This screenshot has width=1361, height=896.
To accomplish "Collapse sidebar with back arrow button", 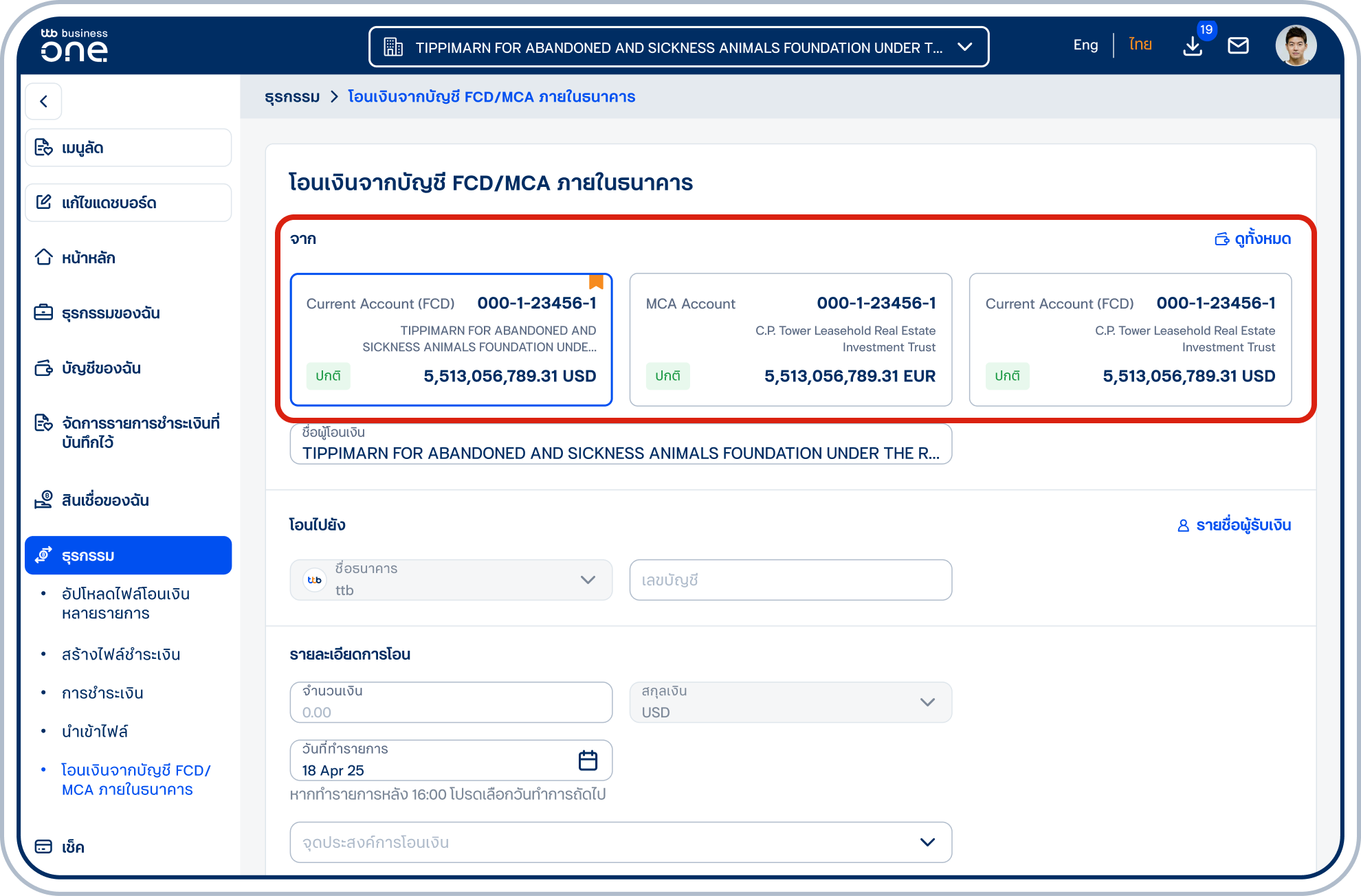I will 44,102.
